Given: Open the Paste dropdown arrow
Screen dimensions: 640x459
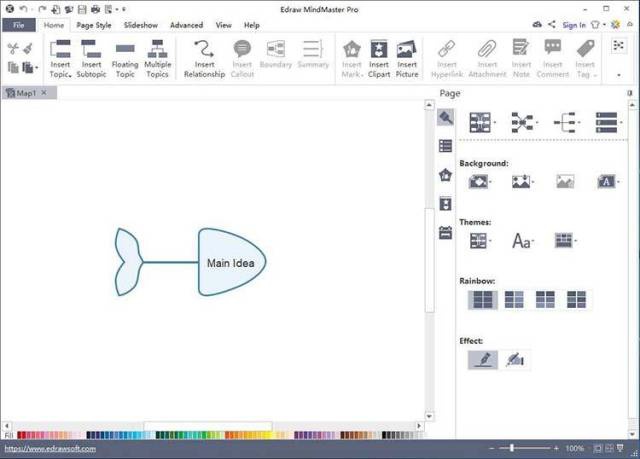Looking at the screenshot, I should [x=37, y=68].
